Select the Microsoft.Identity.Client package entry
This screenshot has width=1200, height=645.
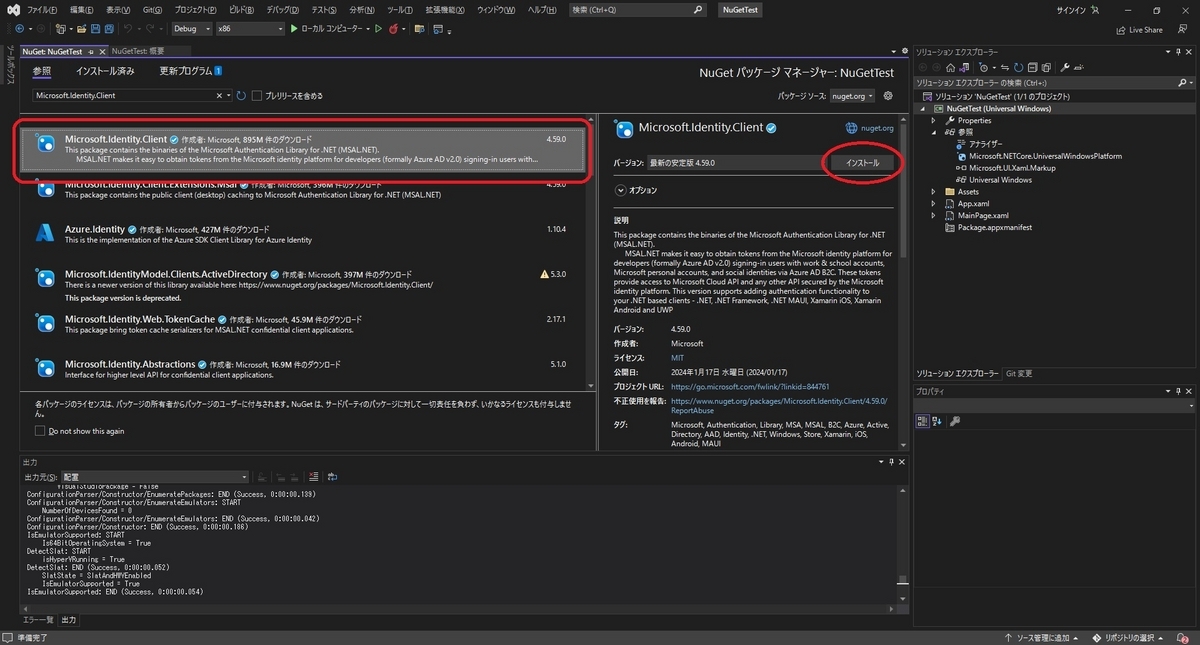click(304, 150)
